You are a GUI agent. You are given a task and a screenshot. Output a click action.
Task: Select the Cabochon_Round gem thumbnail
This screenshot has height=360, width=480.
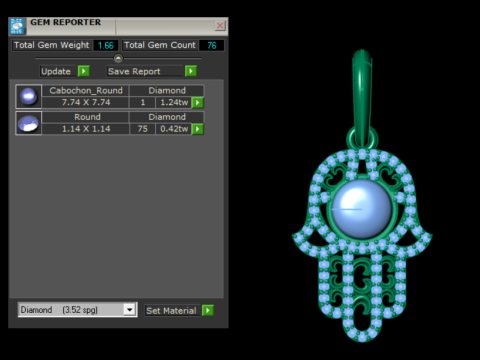pyautogui.click(x=29, y=96)
